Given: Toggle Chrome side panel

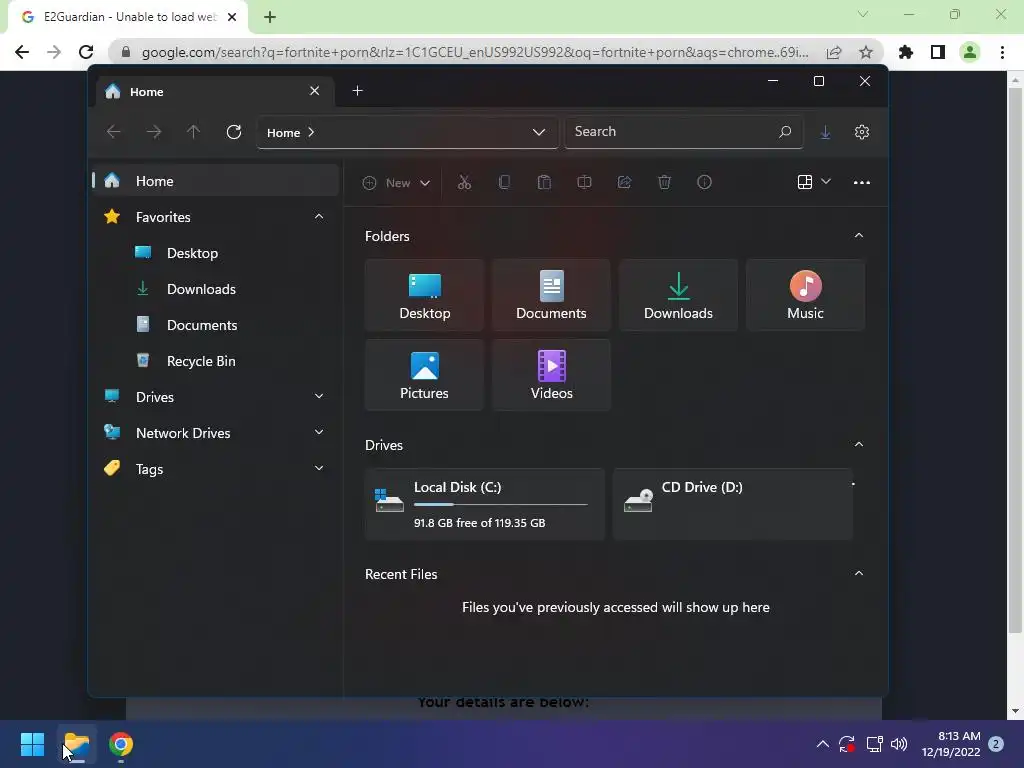Looking at the screenshot, I should pyautogui.click(x=938, y=52).
